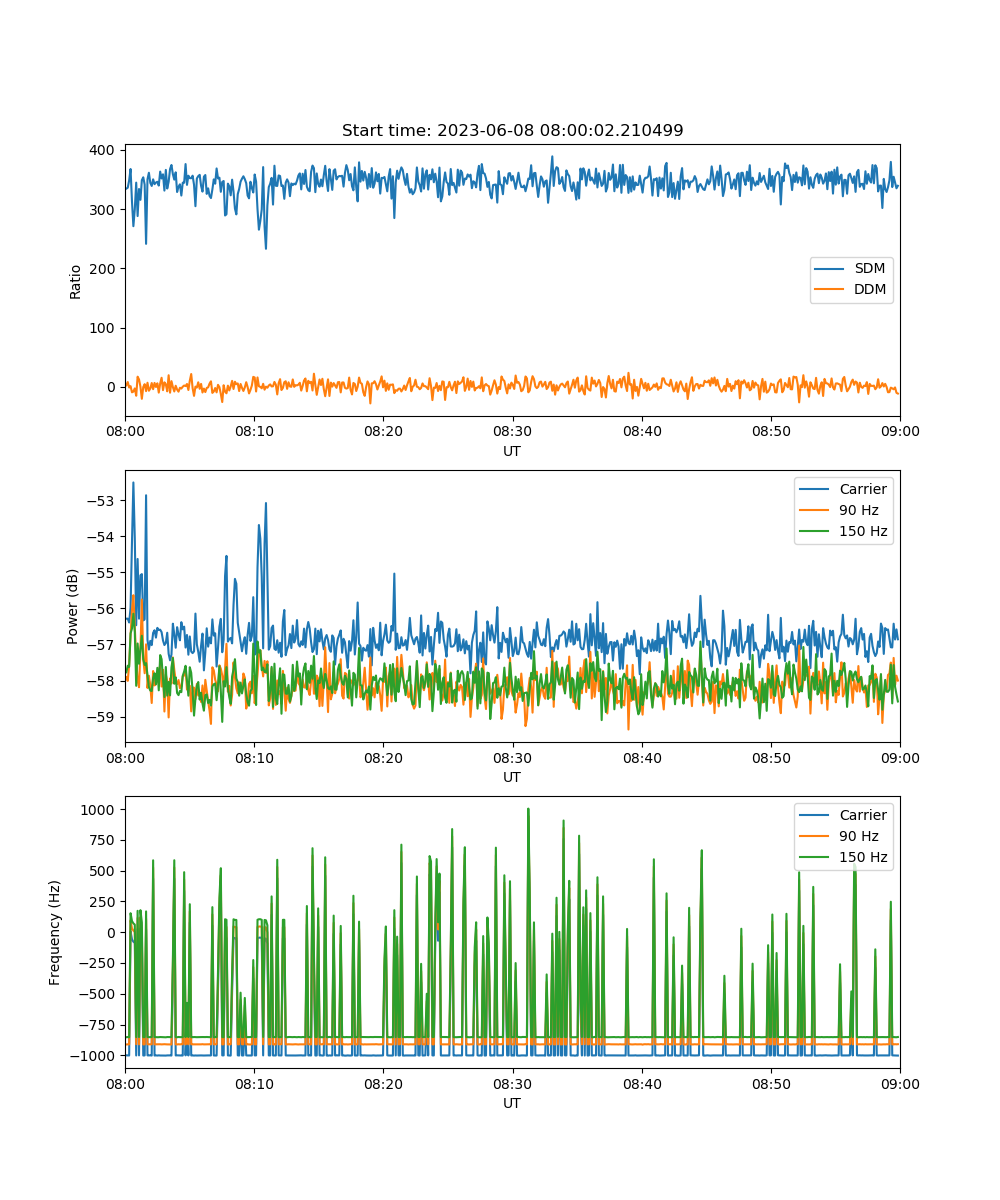This screenshot has height=1200, width=1000.
Task: Click the 08:40 tick under the Power plot
Action: tap(641, 757)
